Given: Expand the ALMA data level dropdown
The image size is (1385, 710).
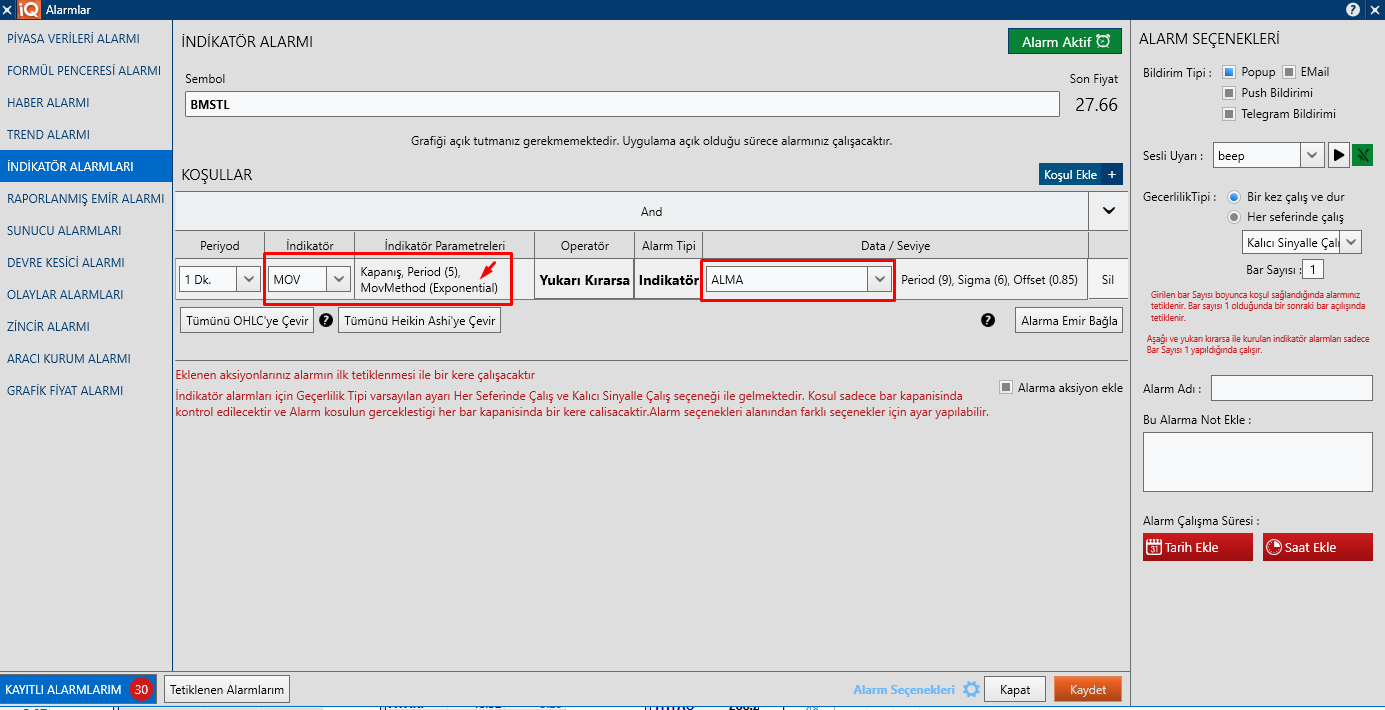Looking at the screenshot, I should pos(879,280).
